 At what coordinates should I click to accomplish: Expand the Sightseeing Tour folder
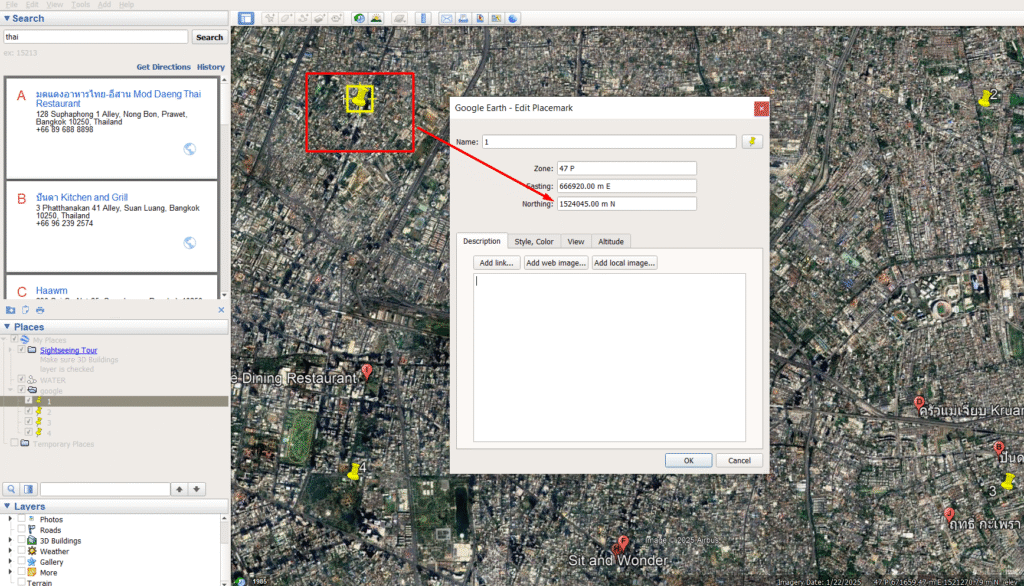10,350
